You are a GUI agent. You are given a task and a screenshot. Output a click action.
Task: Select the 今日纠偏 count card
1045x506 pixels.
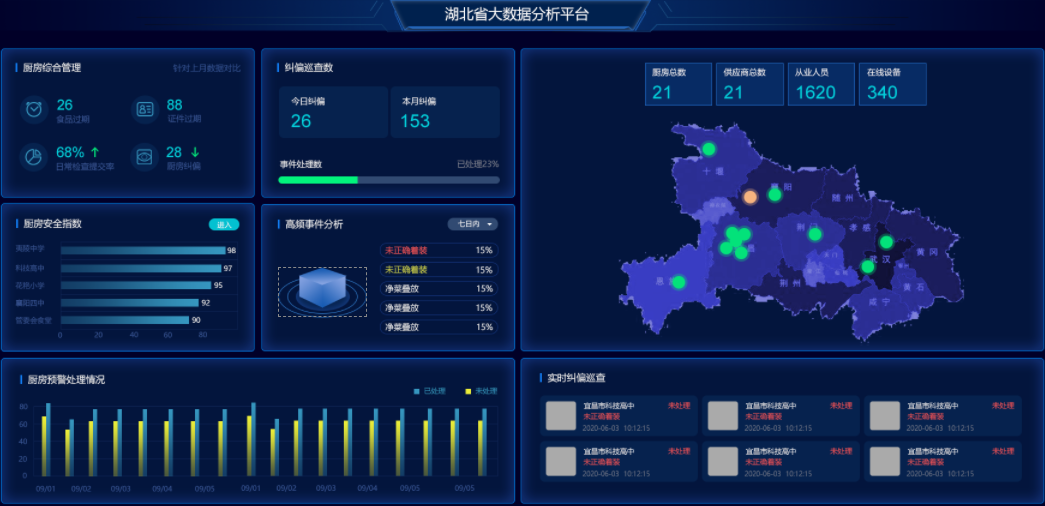coord(333,112)
